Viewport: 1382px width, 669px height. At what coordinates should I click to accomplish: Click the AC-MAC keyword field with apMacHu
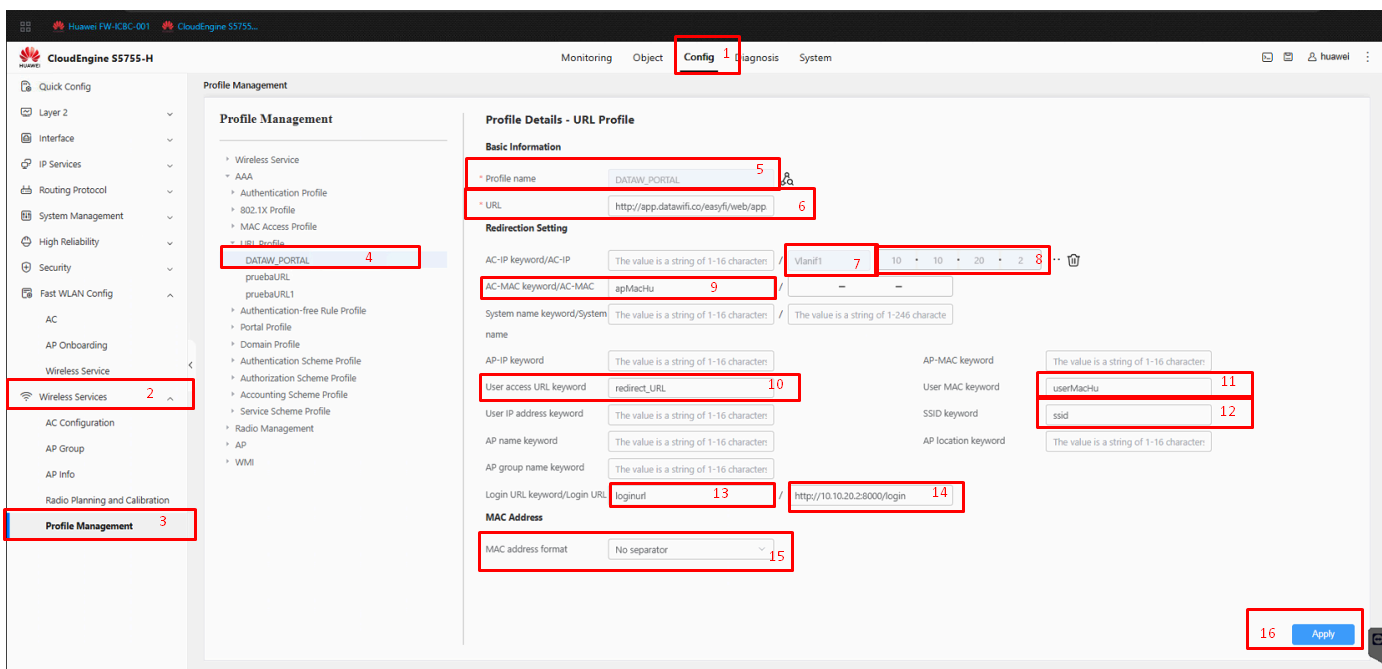click(x=690, y=287)
